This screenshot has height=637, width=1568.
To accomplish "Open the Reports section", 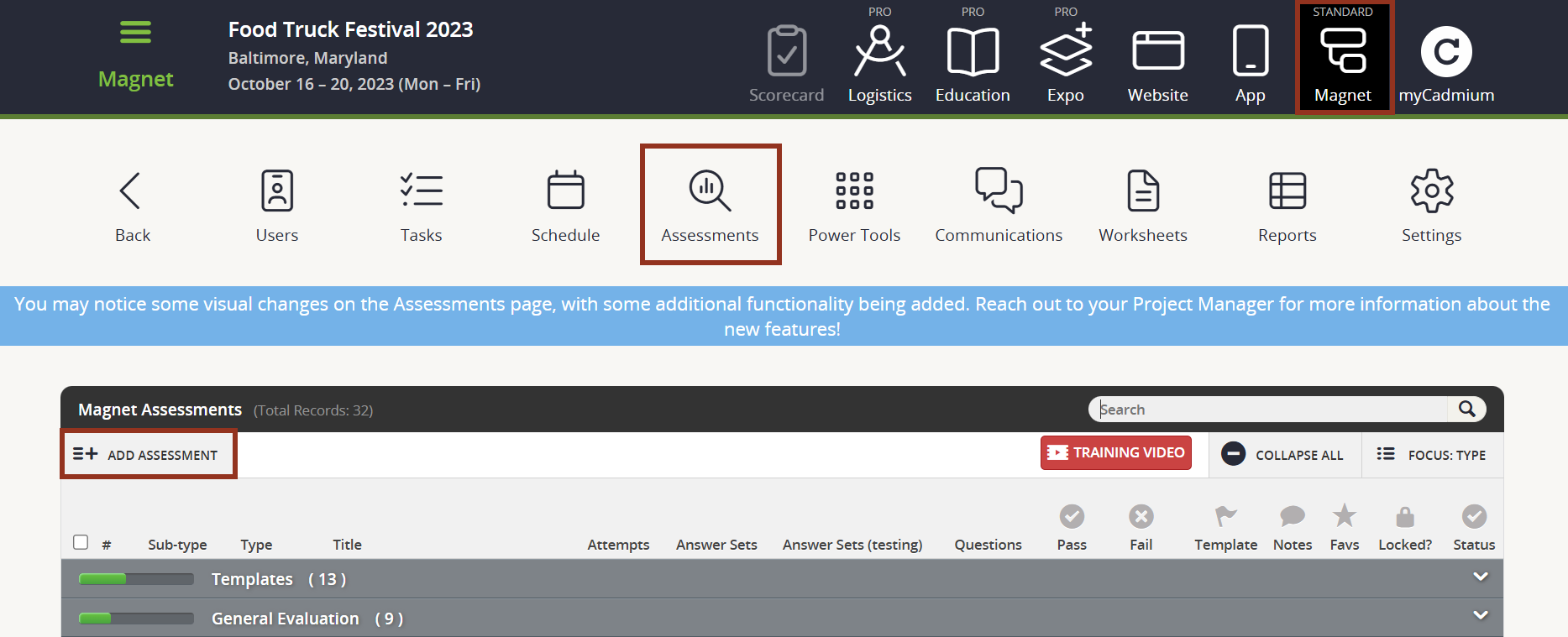I will pos(1287,206).
